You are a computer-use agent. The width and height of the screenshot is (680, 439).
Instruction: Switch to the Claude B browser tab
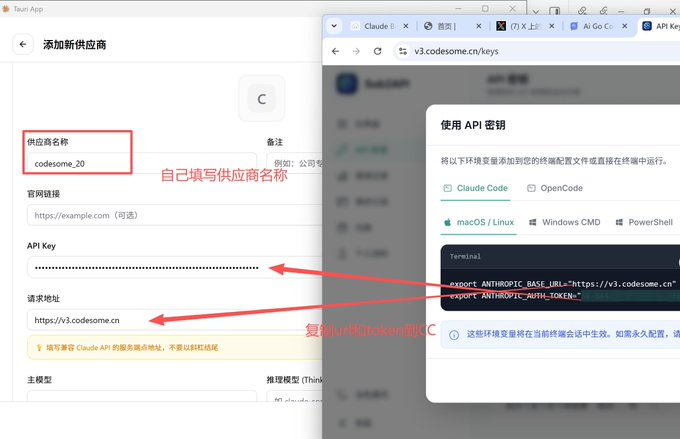[379, 26]
